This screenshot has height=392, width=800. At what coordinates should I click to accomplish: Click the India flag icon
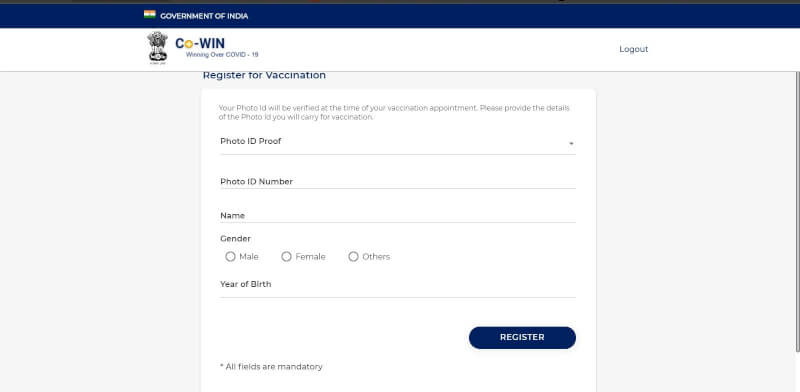(x=149, y=15)
